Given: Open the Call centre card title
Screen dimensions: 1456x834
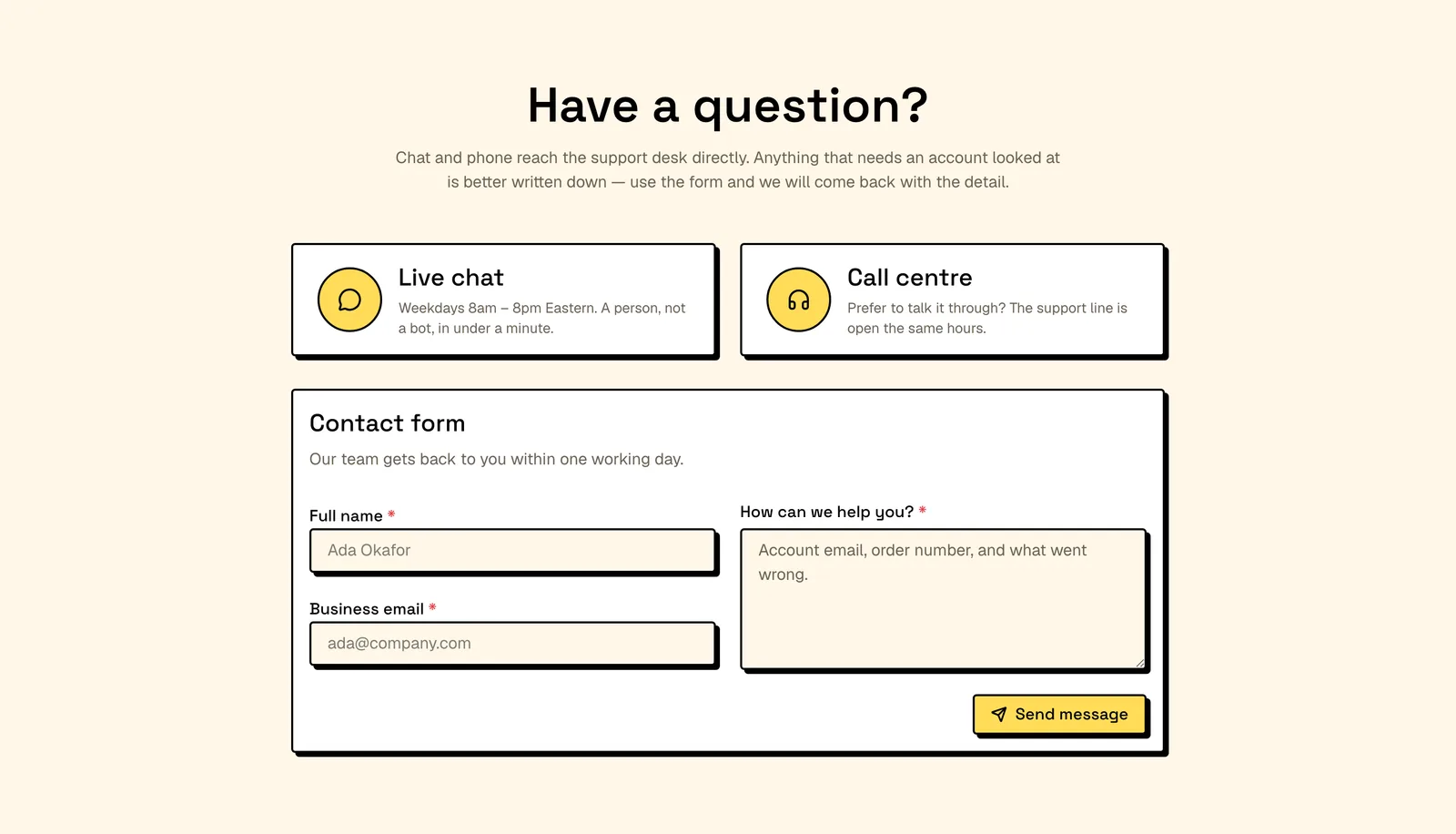Looking at the screenshot, I should [909, 278].
